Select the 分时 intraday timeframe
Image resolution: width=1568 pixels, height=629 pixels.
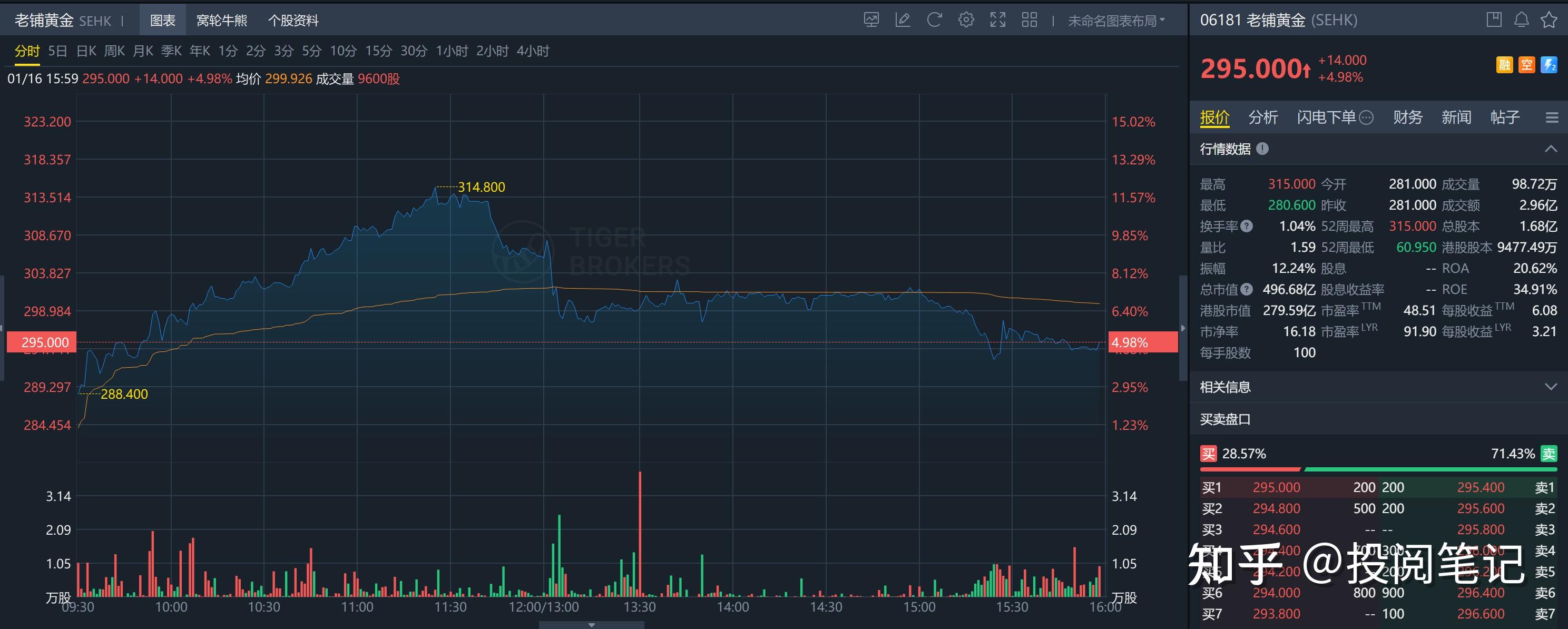pyautogui.click(x=27, y=51)
